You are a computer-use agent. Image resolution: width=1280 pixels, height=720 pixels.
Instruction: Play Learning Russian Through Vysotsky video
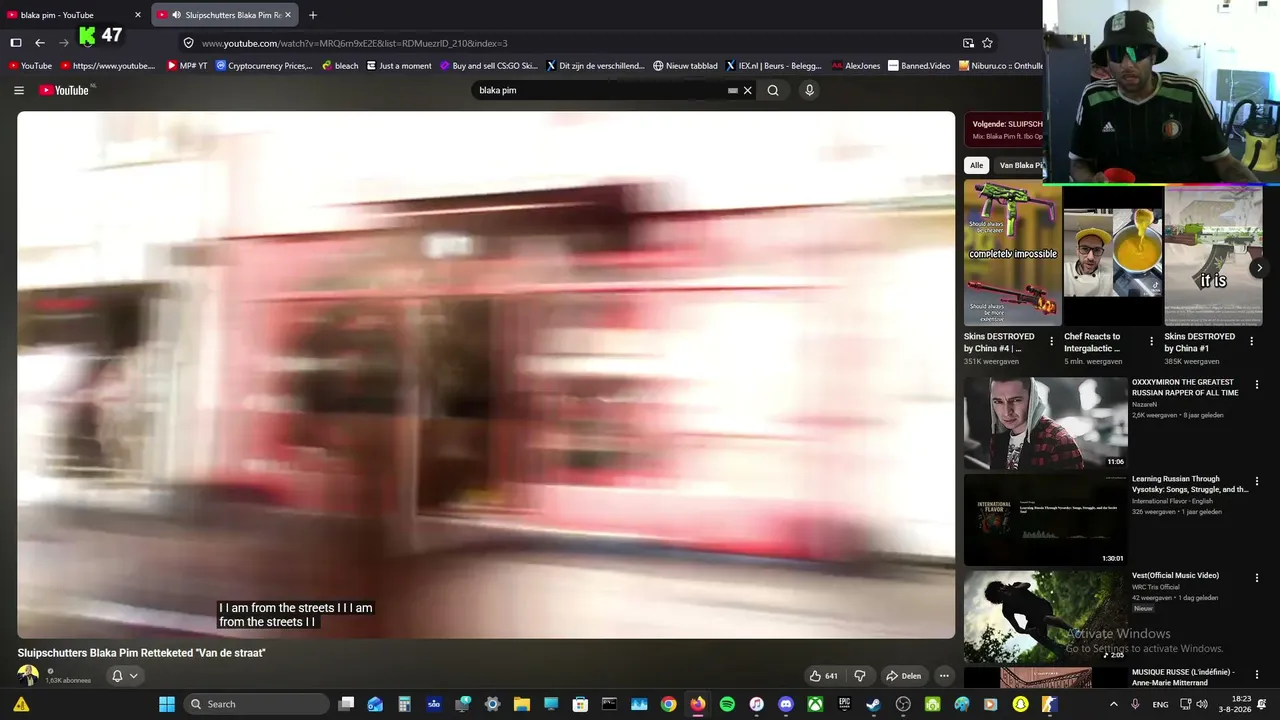pyautogui.click(x=1045, y=520)
